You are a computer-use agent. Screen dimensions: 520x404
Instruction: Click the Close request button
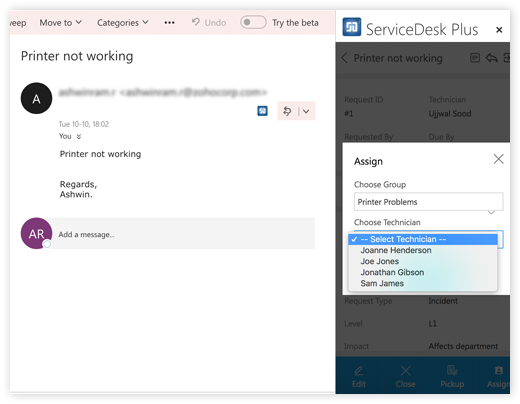(x=406, y=377)
